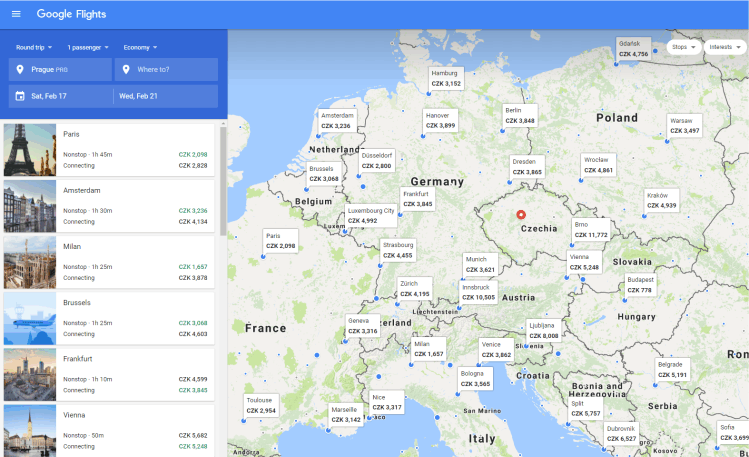Click the Vienna destination photo
749x457 pixels.
30,430
